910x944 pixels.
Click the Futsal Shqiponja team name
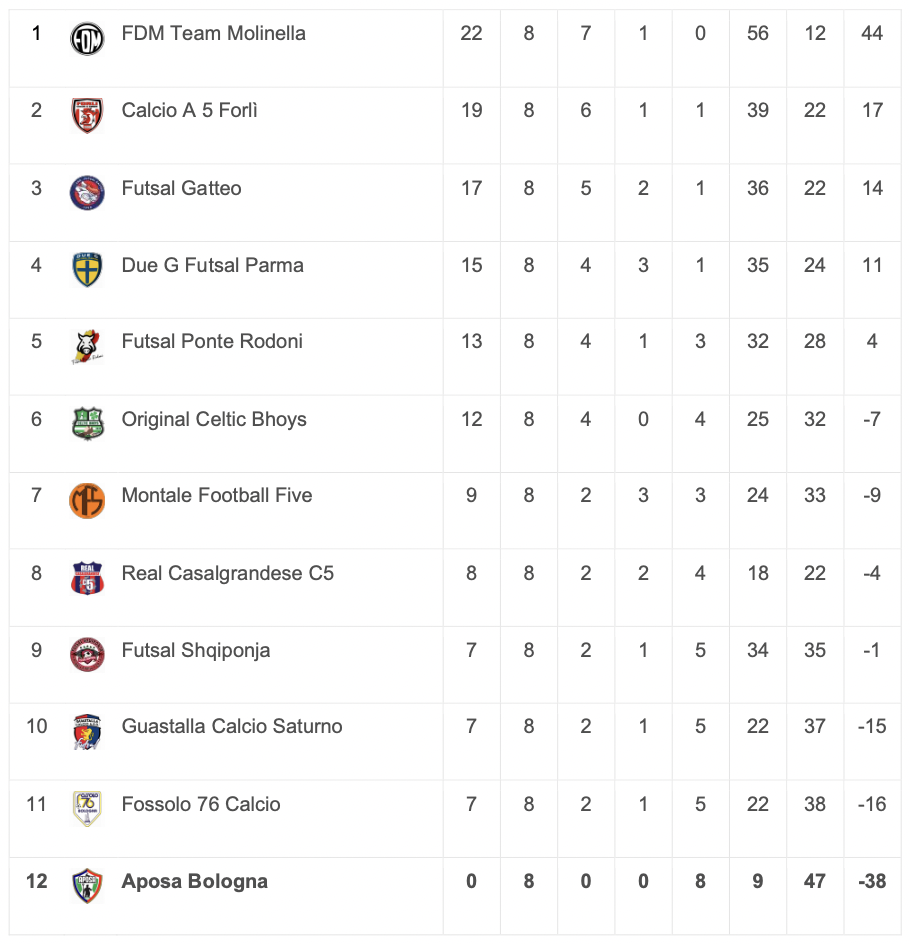click(195, 650)
